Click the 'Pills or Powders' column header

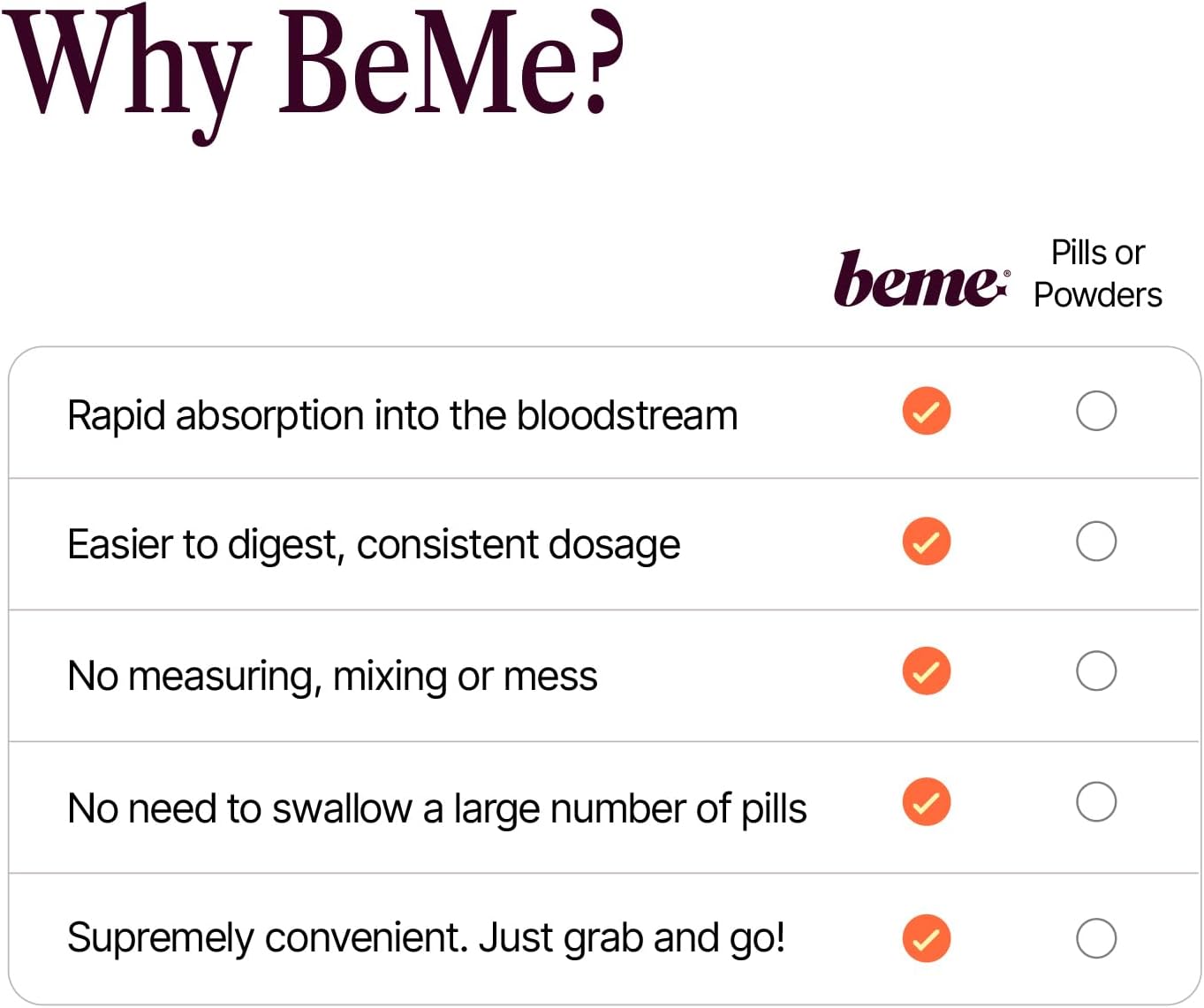pyautogui.click(x=1098, y=274)
